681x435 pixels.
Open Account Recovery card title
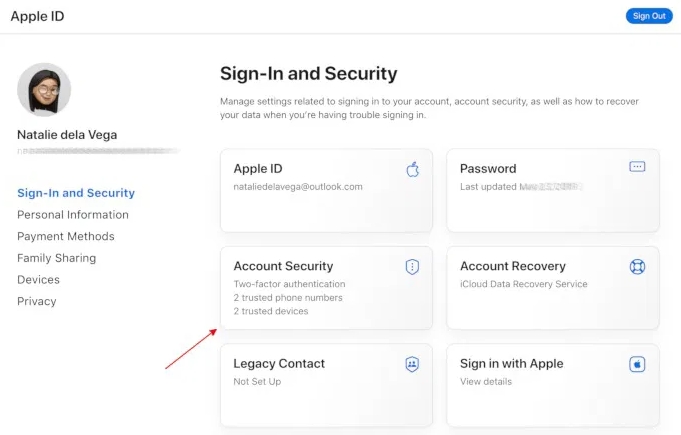[x=513, y=267]
